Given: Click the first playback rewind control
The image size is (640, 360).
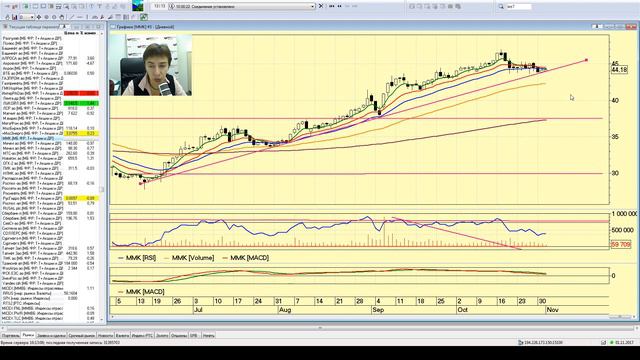Looking at the screenshot, I should click(331, 6).
